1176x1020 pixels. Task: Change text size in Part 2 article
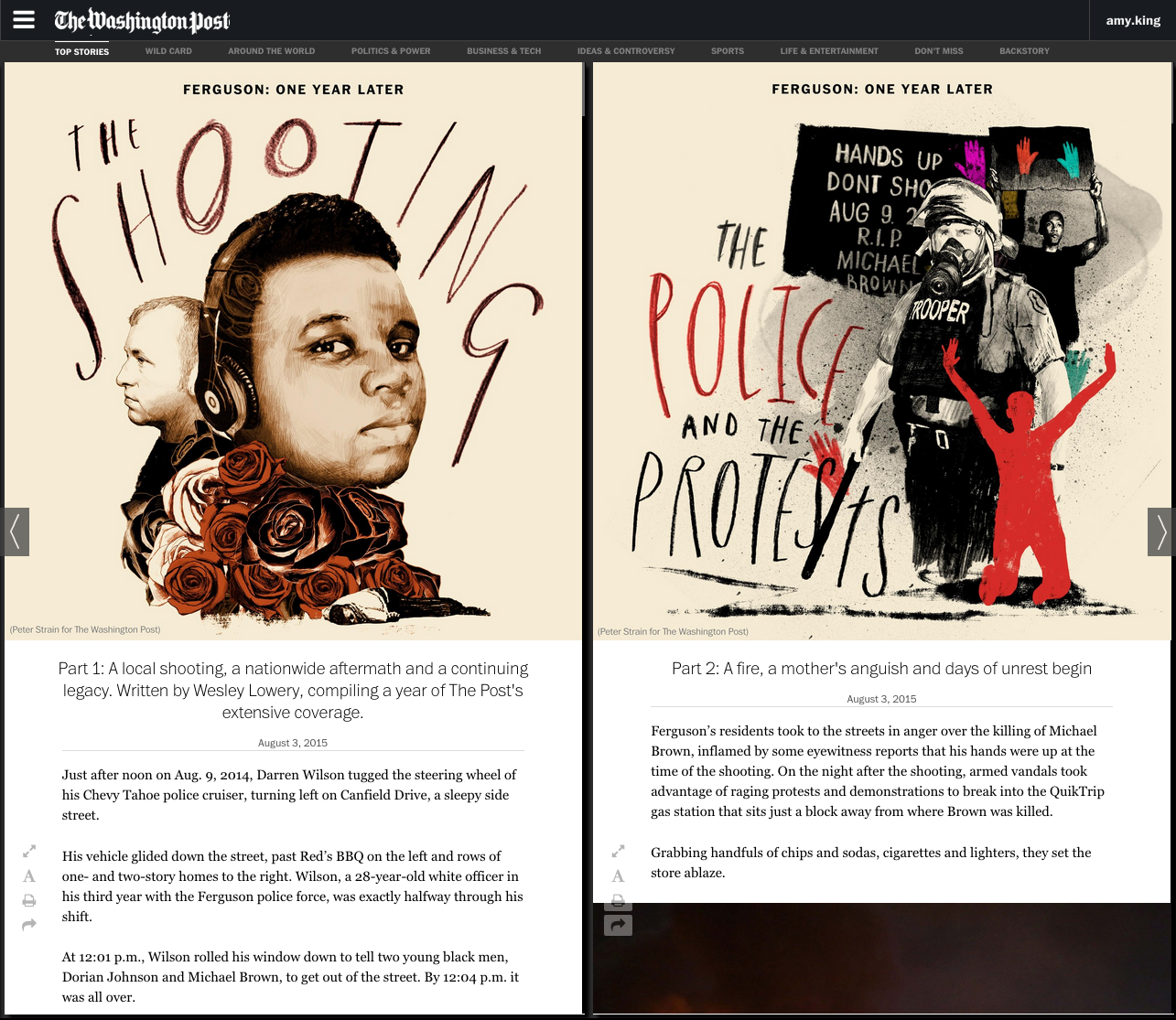click(618, 876)
